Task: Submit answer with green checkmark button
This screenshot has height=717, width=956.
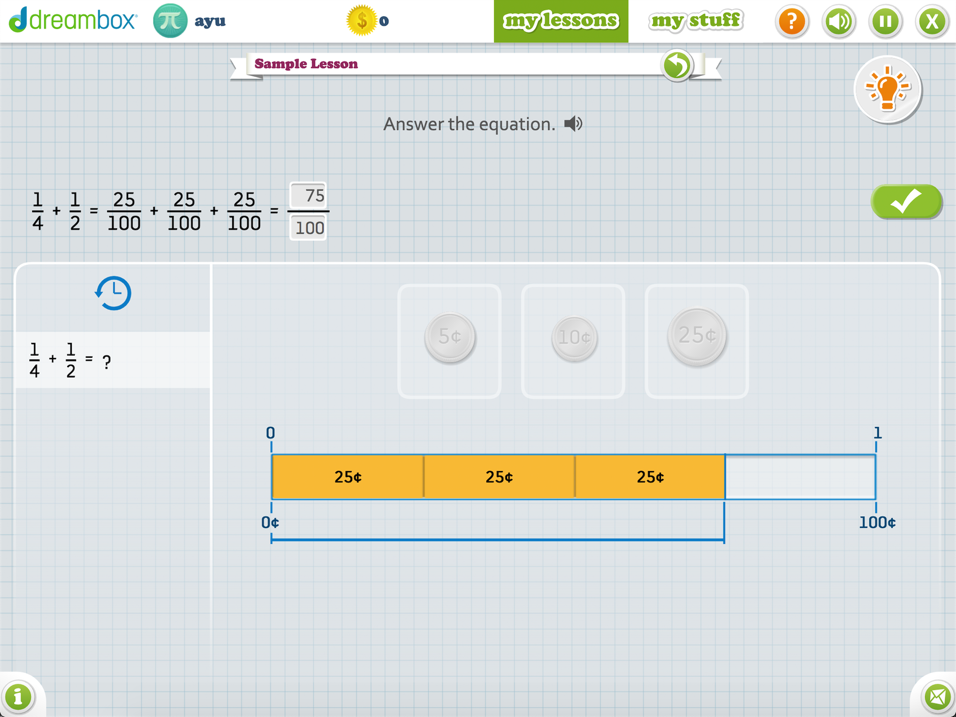Action: [906, 201]
